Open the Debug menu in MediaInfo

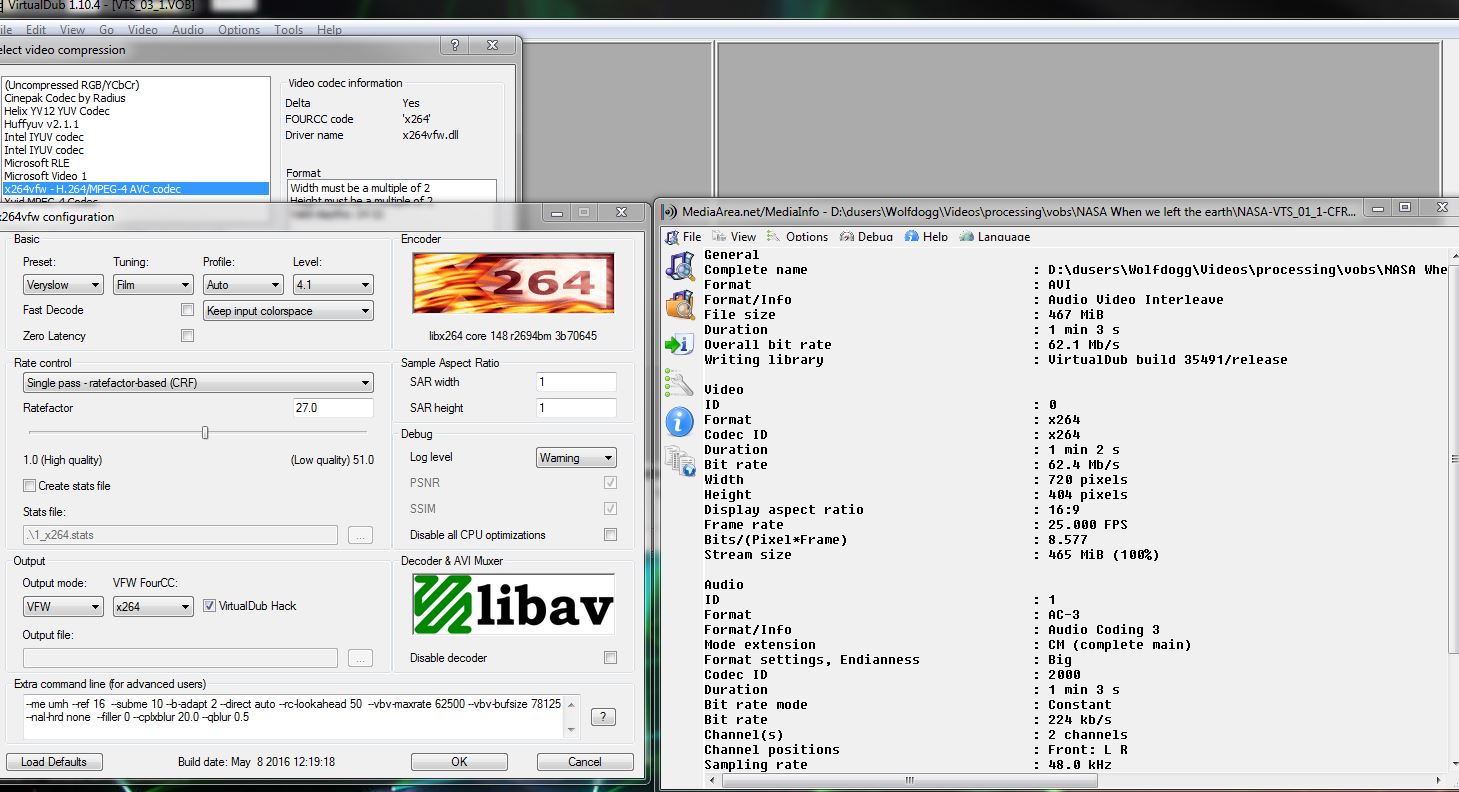874,237
